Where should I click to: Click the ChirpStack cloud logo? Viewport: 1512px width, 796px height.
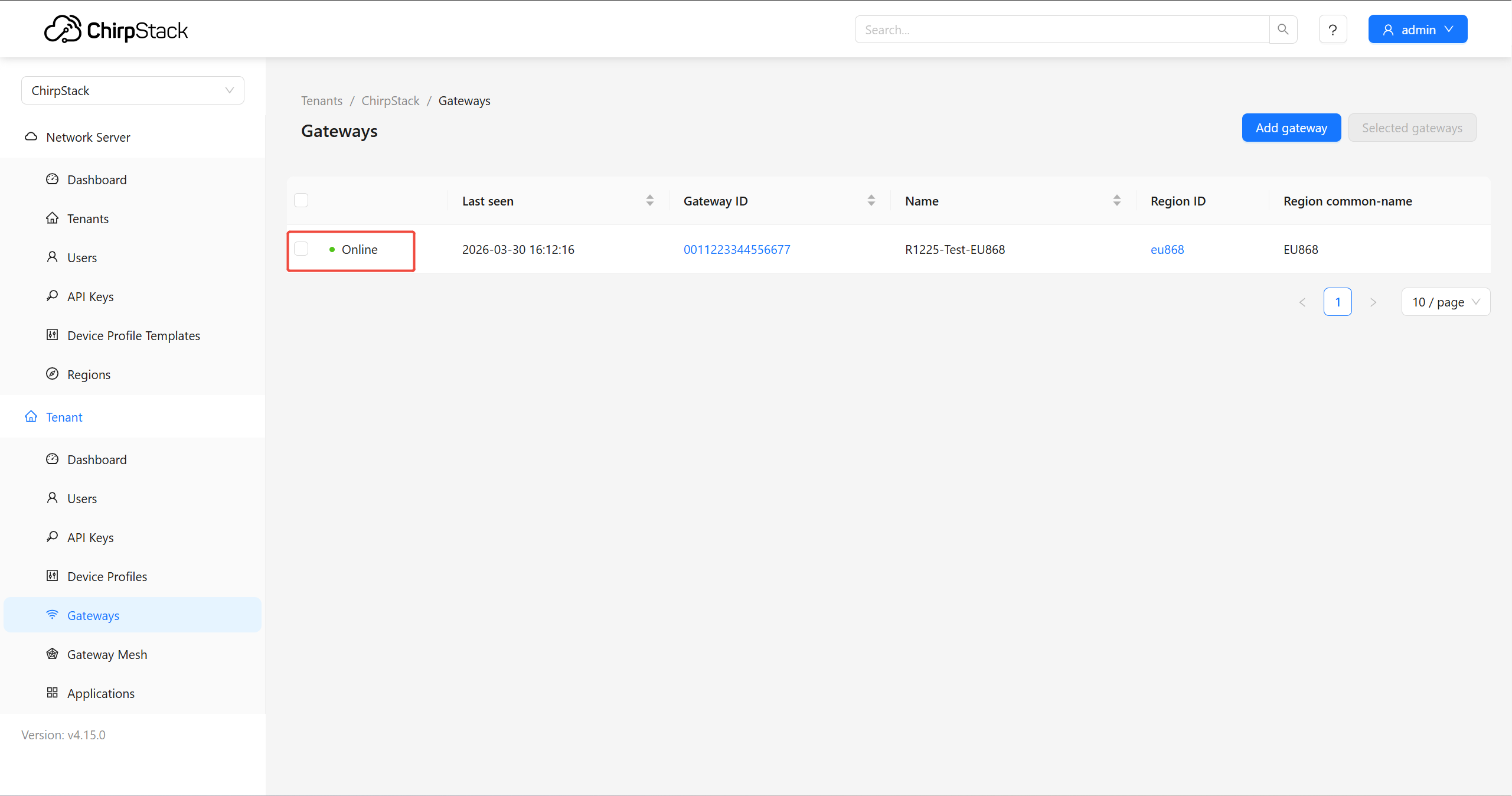pos(63,29)
